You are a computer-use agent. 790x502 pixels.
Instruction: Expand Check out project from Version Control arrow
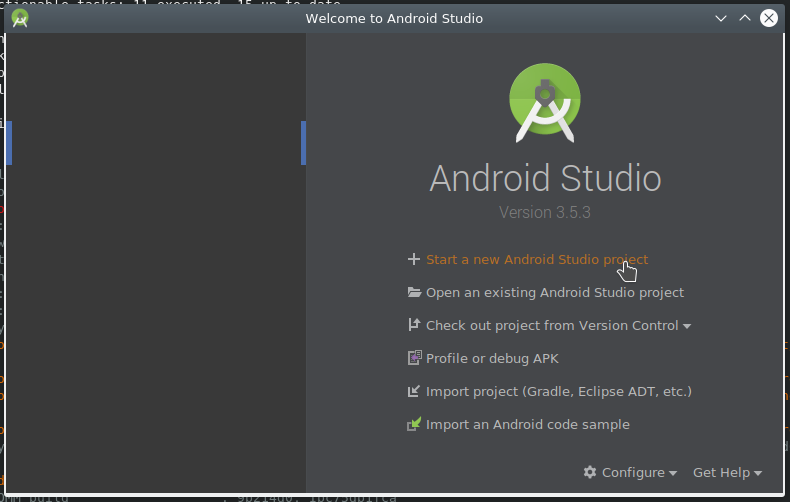tap(687, 326)
